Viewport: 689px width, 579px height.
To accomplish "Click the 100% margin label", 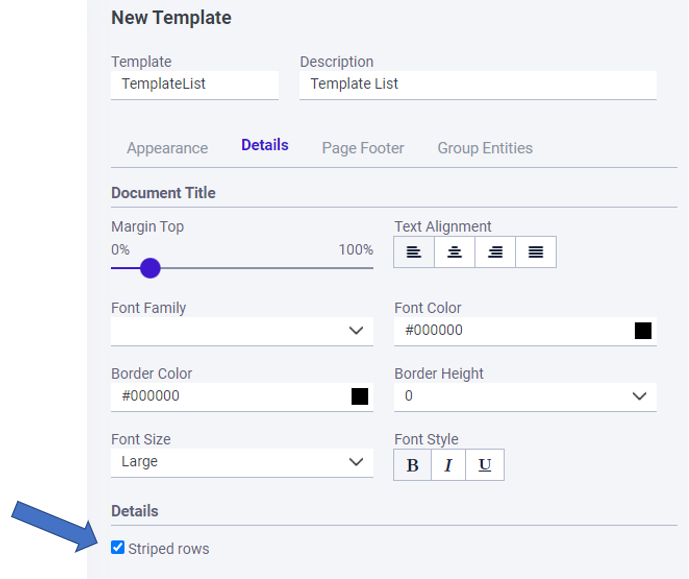I will click(x=356, y=250).
